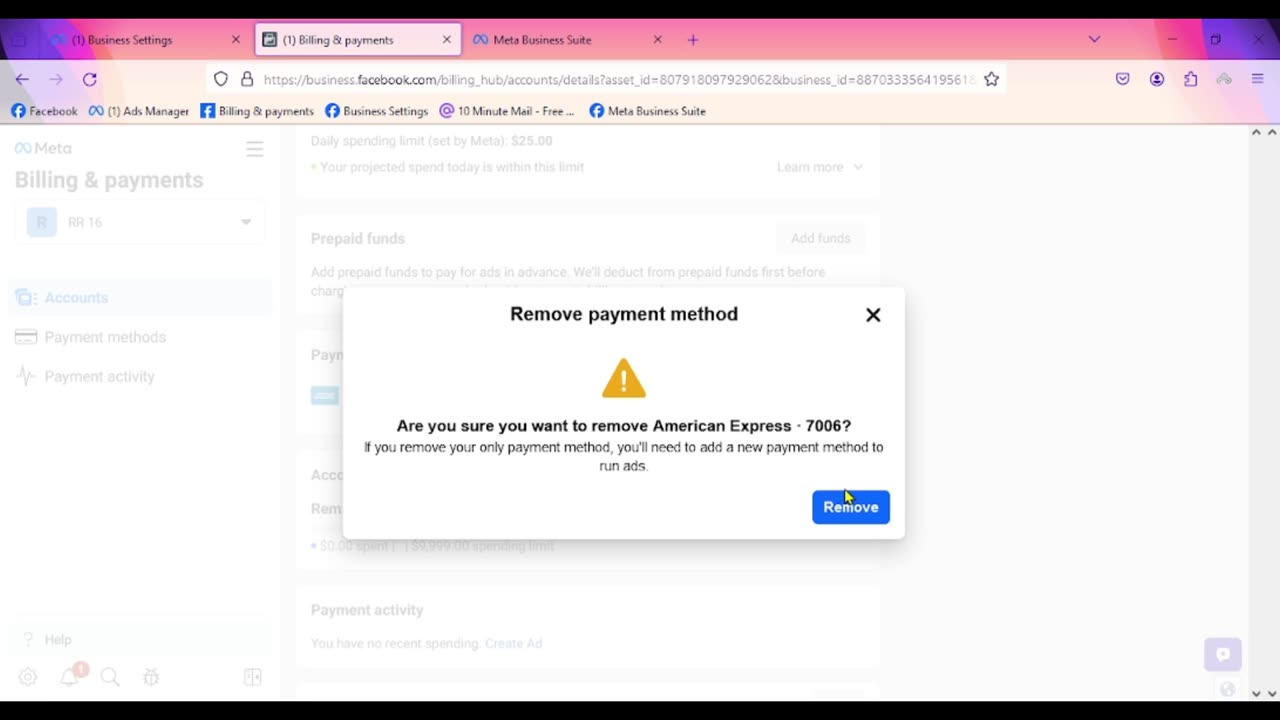Click the Add funds button

pyautogui.click(x=820, y=238)
